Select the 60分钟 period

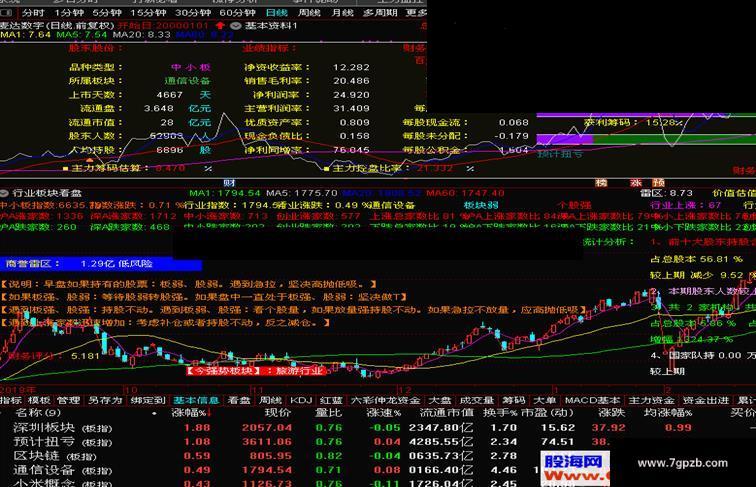pos(237,13)
